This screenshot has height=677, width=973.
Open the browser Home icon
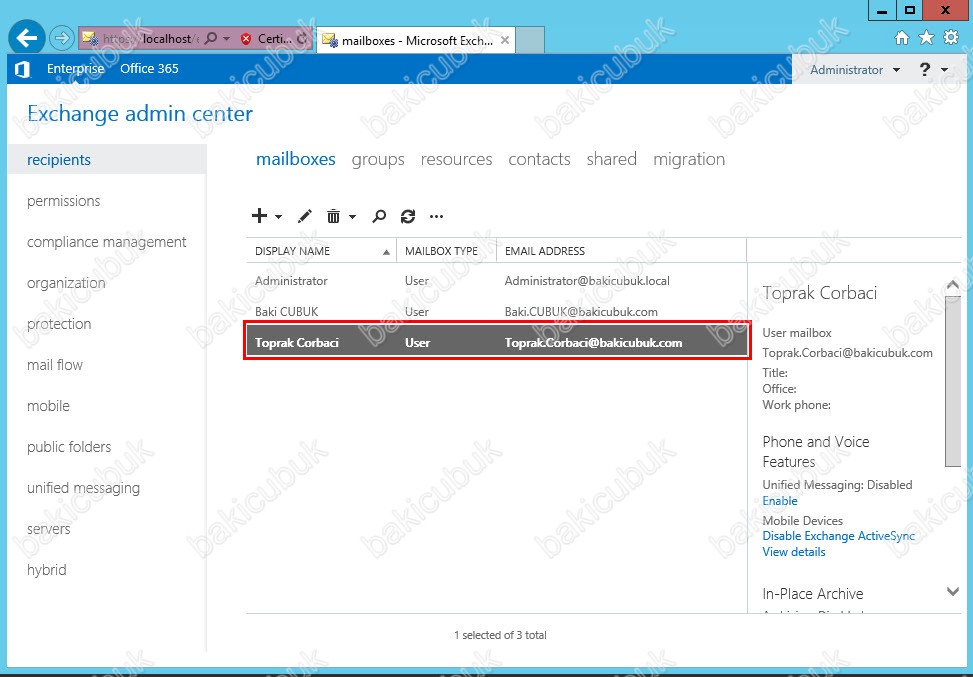click(902, 38)
